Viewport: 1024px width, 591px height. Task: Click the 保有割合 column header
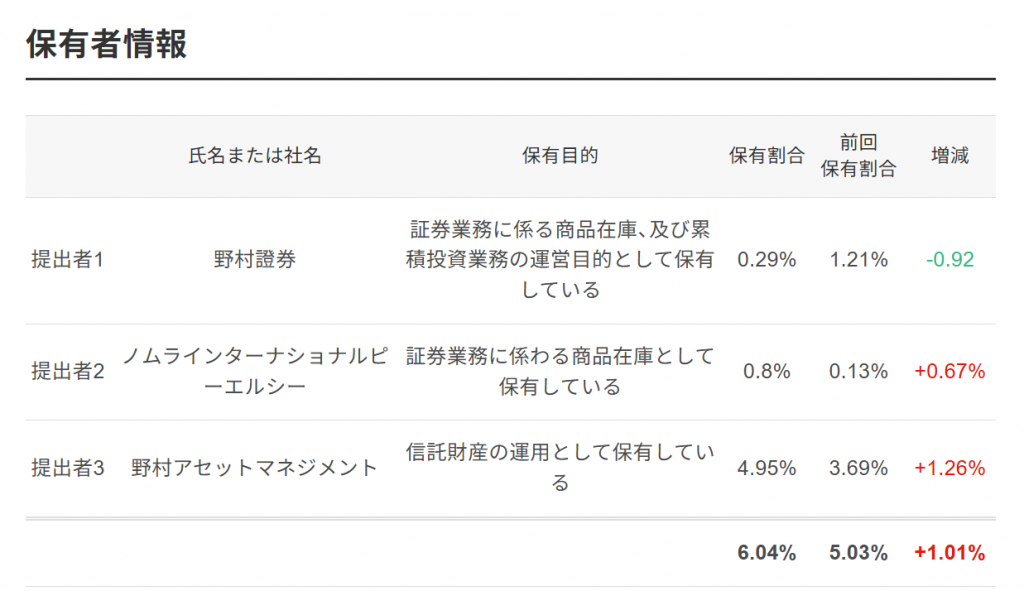click(767, 155)
